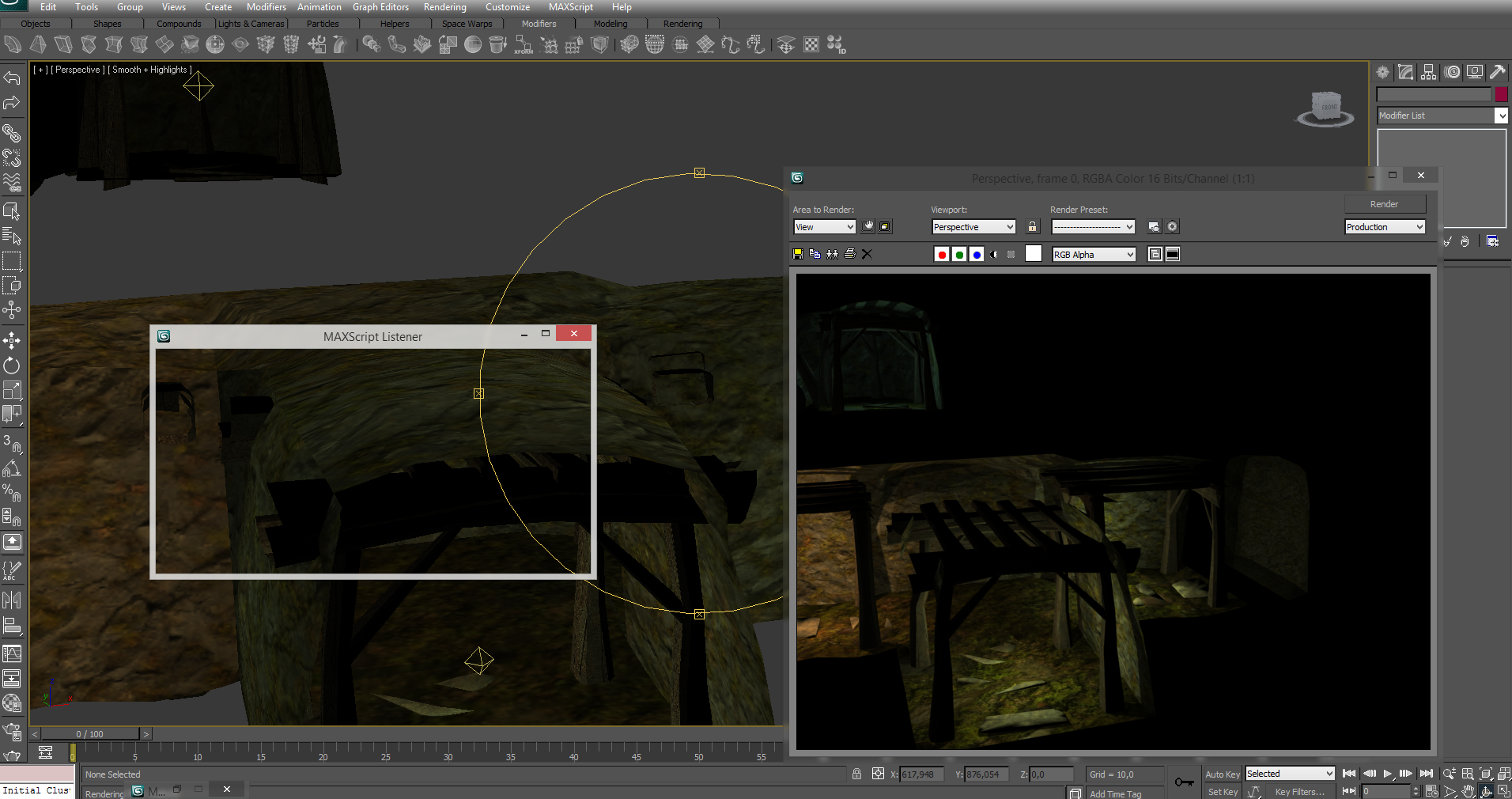
Task: Open the Area to Render dropdown
Action: pos(824,227)
